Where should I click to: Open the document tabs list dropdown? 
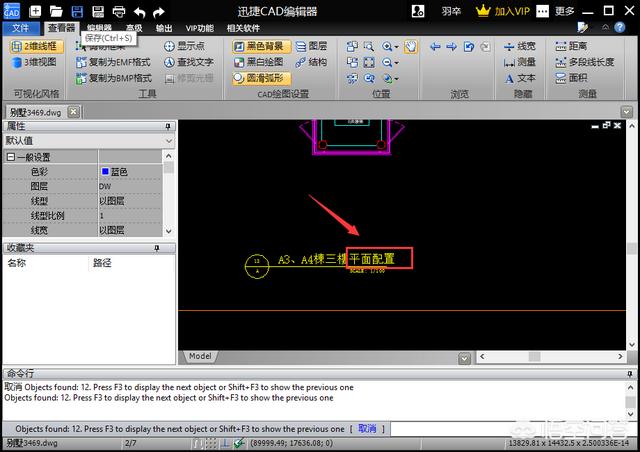[x=627, y=111]
